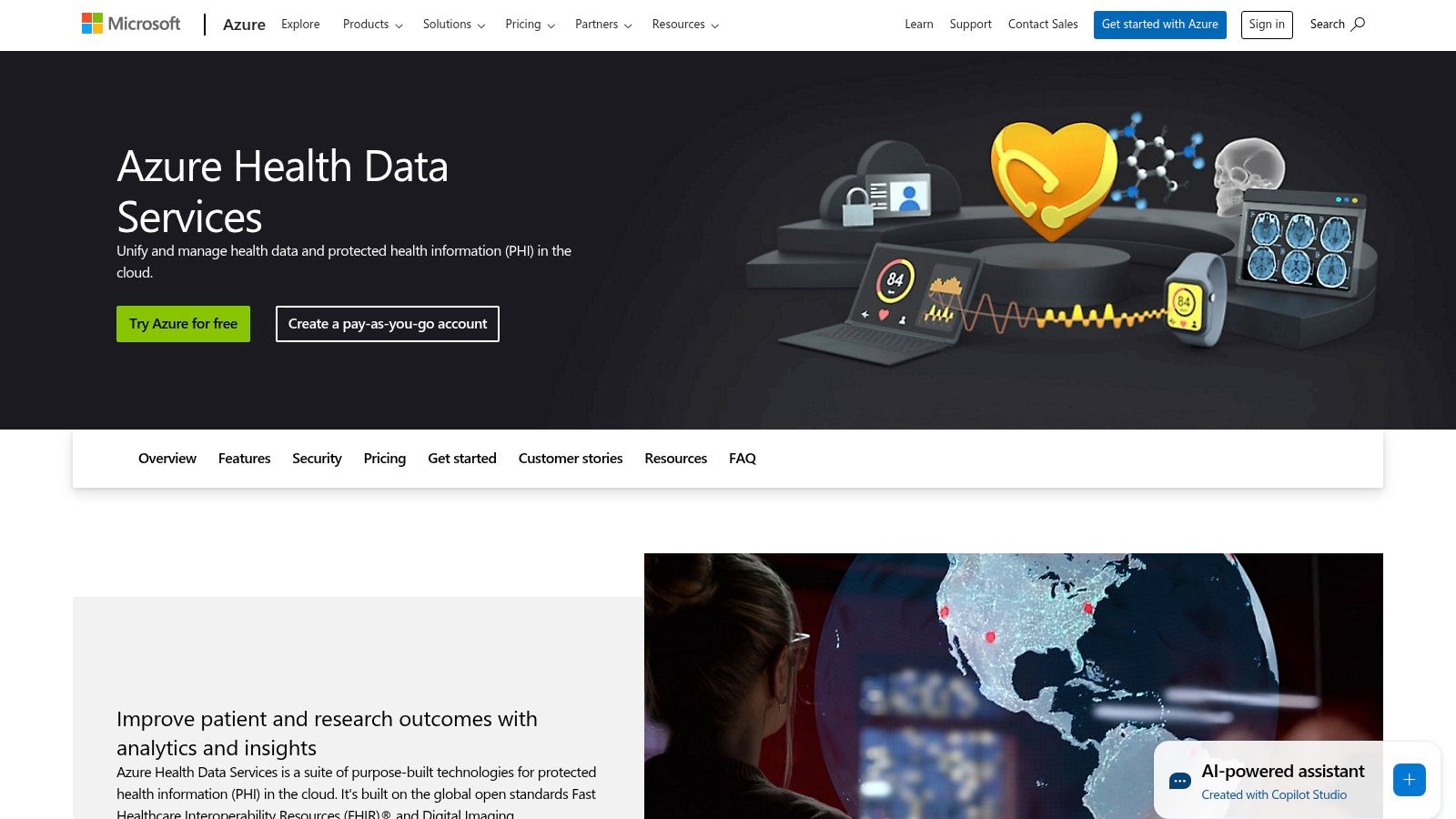Open the Products dropdown menu

click(x=373, y=25)
